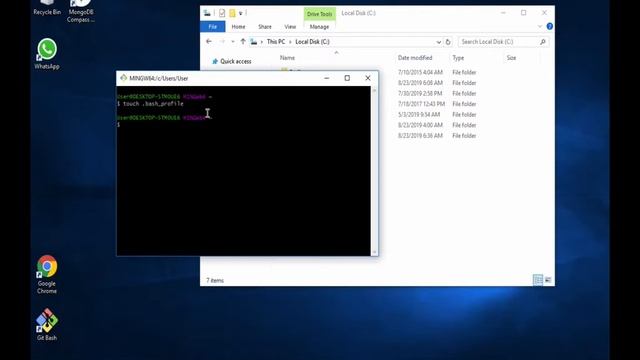Click This PC in the address bar

point(276,42)
